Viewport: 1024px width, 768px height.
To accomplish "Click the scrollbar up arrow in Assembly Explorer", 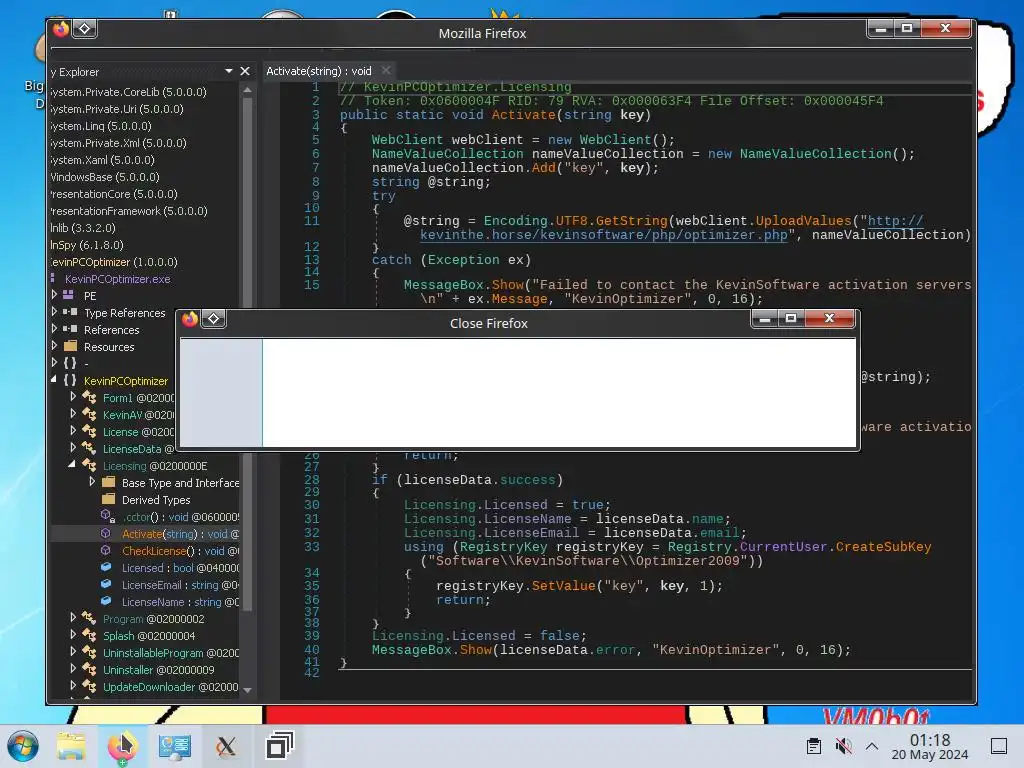I will click(x=248, y=90).
